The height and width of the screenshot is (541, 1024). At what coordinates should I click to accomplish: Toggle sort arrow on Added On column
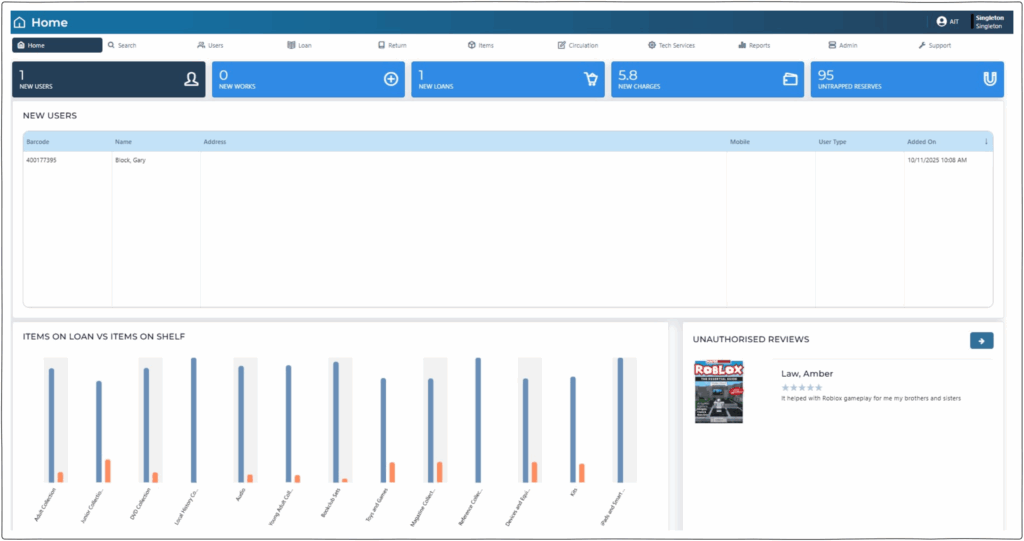point(986,142)
